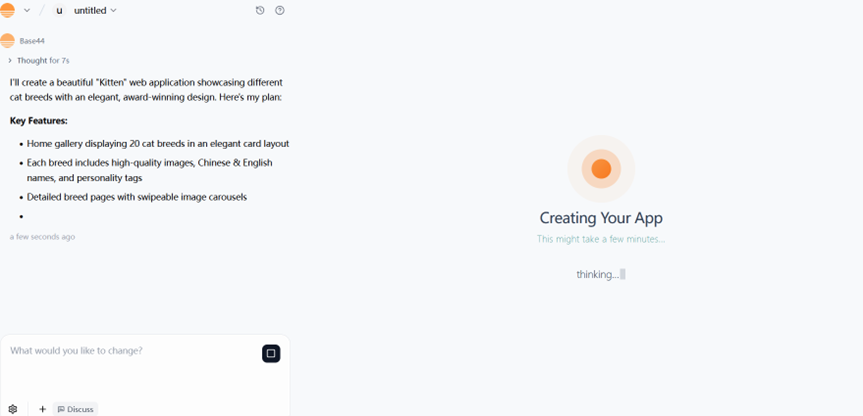The width and height of the screenshot is (863, 416).
Task: Click the "thinking..." status text
Action: pos(598,274)
